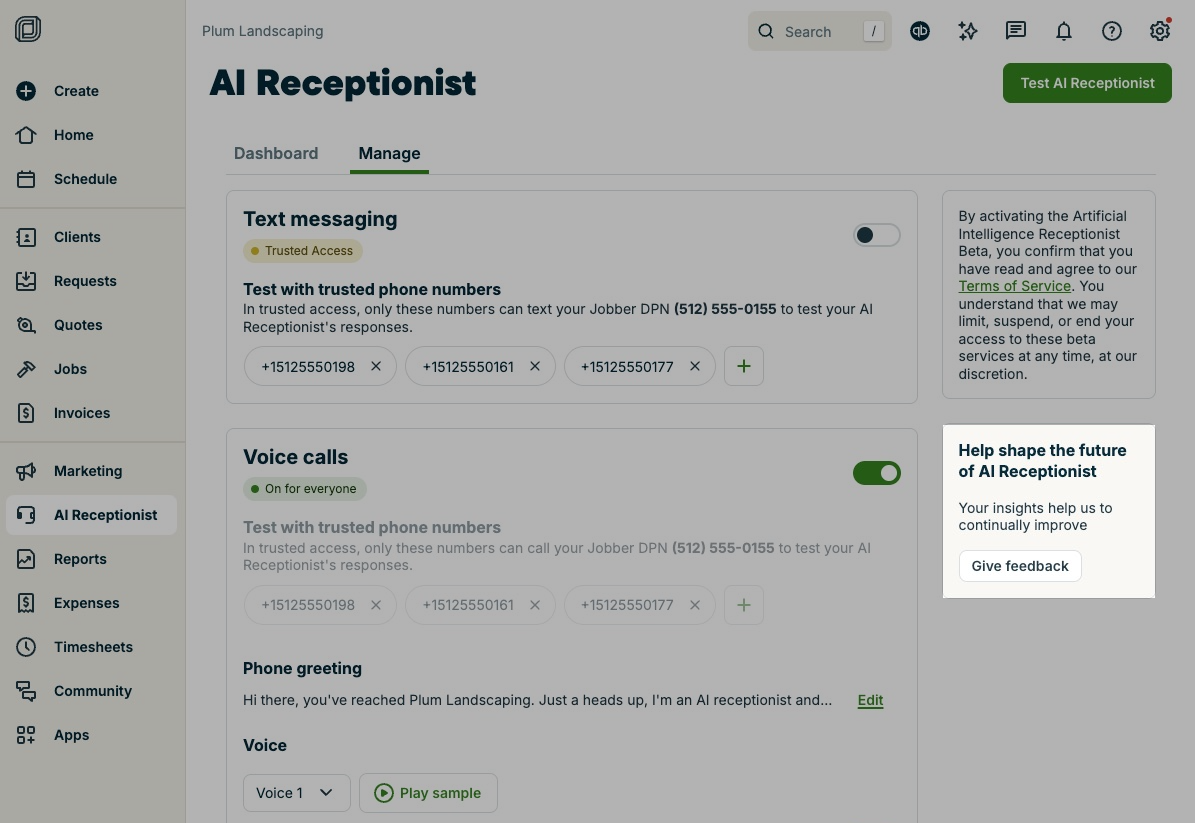Open the help question mark icon
Image resolution: width=1195 pixels, height=823 pixels.
tap(1111, 31)
